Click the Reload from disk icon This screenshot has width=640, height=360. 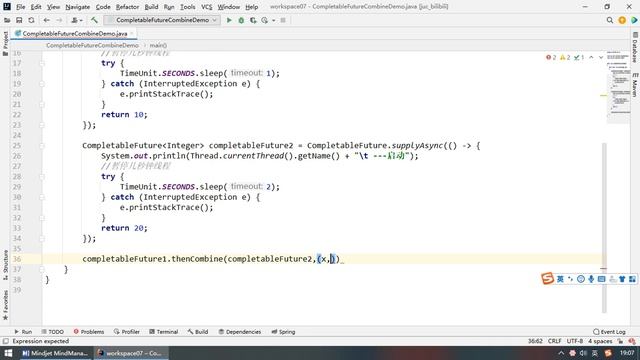tap(31, 20)
